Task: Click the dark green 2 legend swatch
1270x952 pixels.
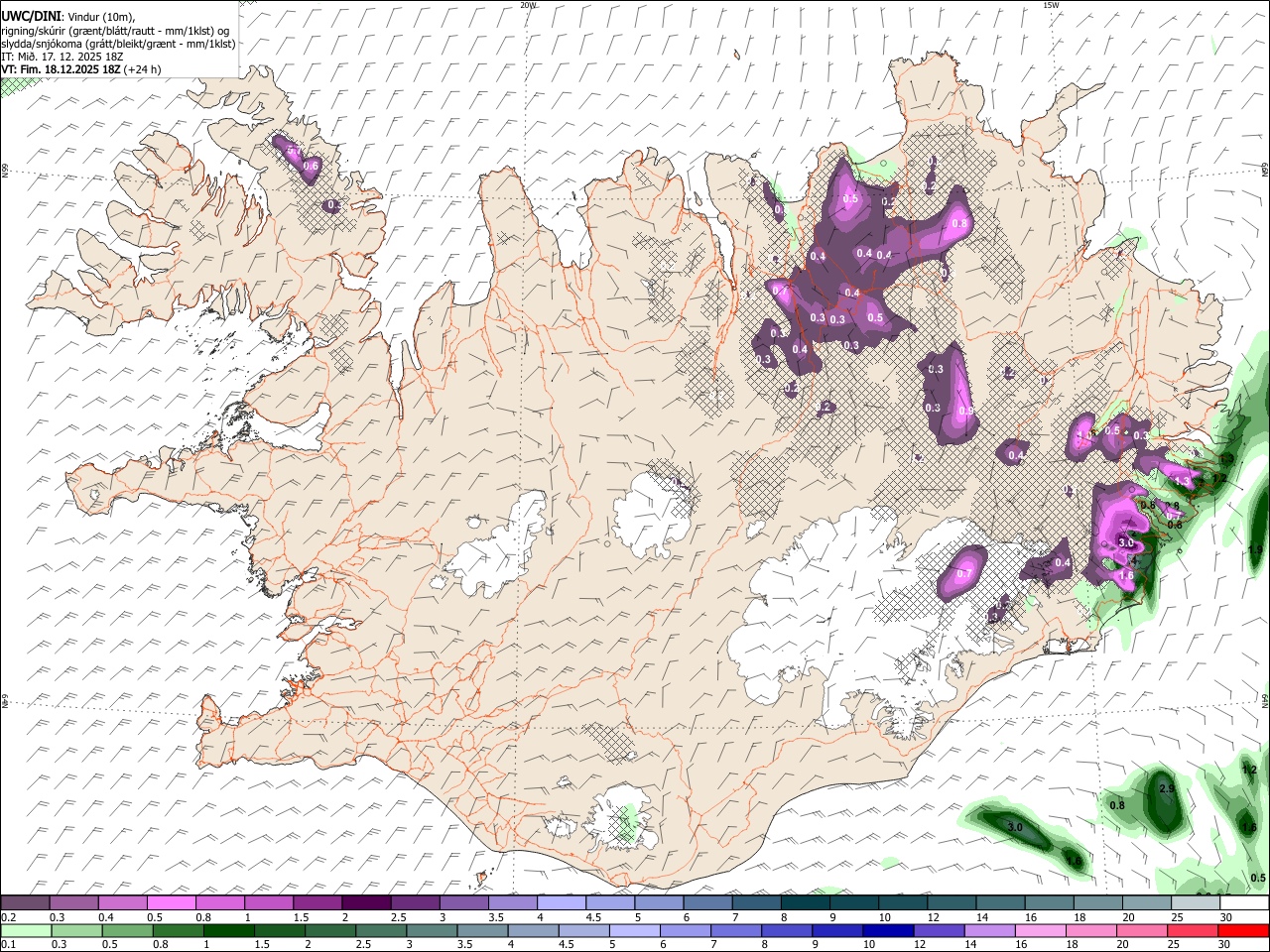Action: click(x=330, y=930)
